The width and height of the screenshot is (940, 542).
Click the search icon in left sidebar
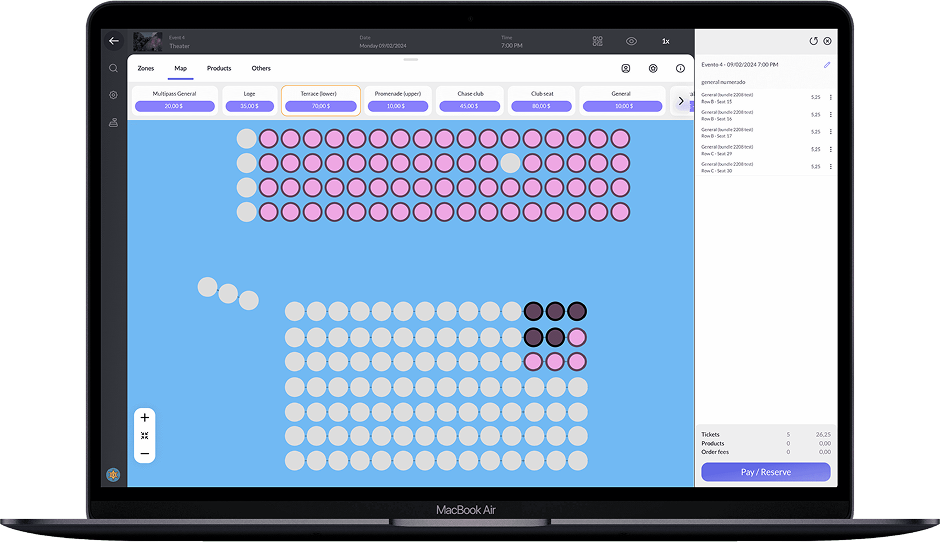click(x=114, y=68)
